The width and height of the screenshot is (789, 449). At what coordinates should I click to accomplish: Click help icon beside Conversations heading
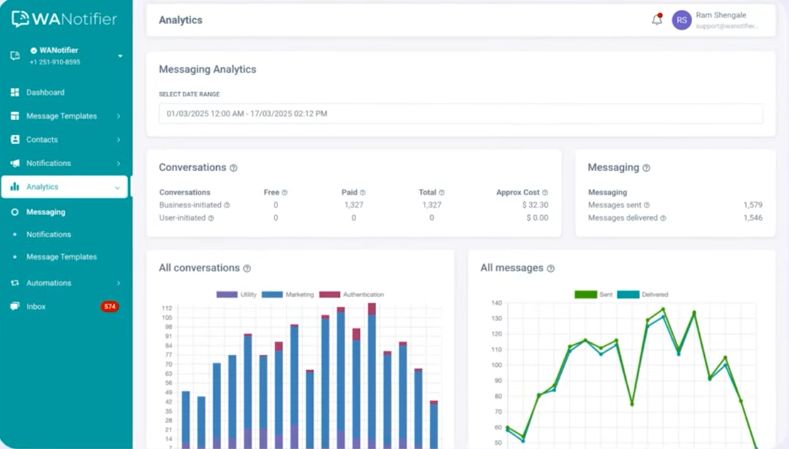click(x=234, y=168)
